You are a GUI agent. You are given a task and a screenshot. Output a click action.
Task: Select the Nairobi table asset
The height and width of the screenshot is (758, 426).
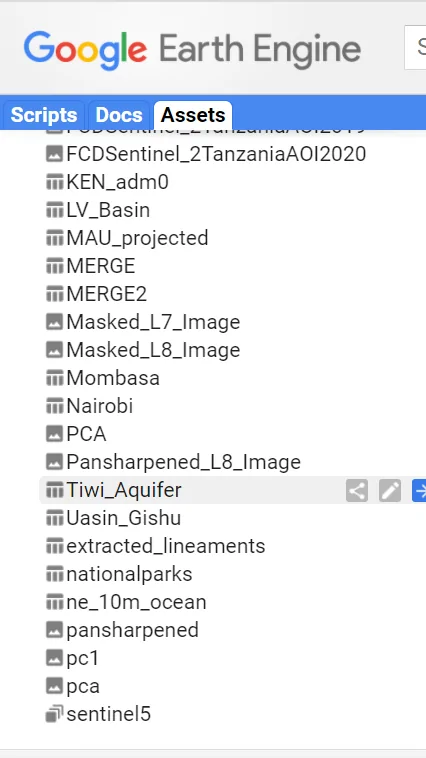point(100,406)
